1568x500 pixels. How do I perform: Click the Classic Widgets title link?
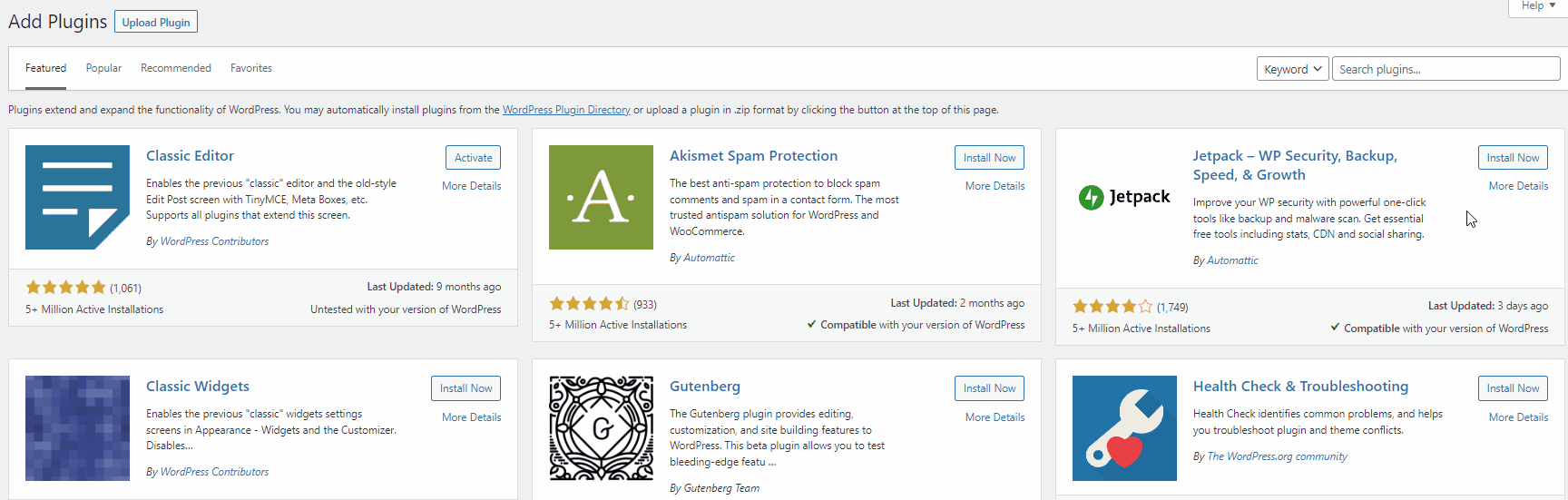[x=198, y=387]
